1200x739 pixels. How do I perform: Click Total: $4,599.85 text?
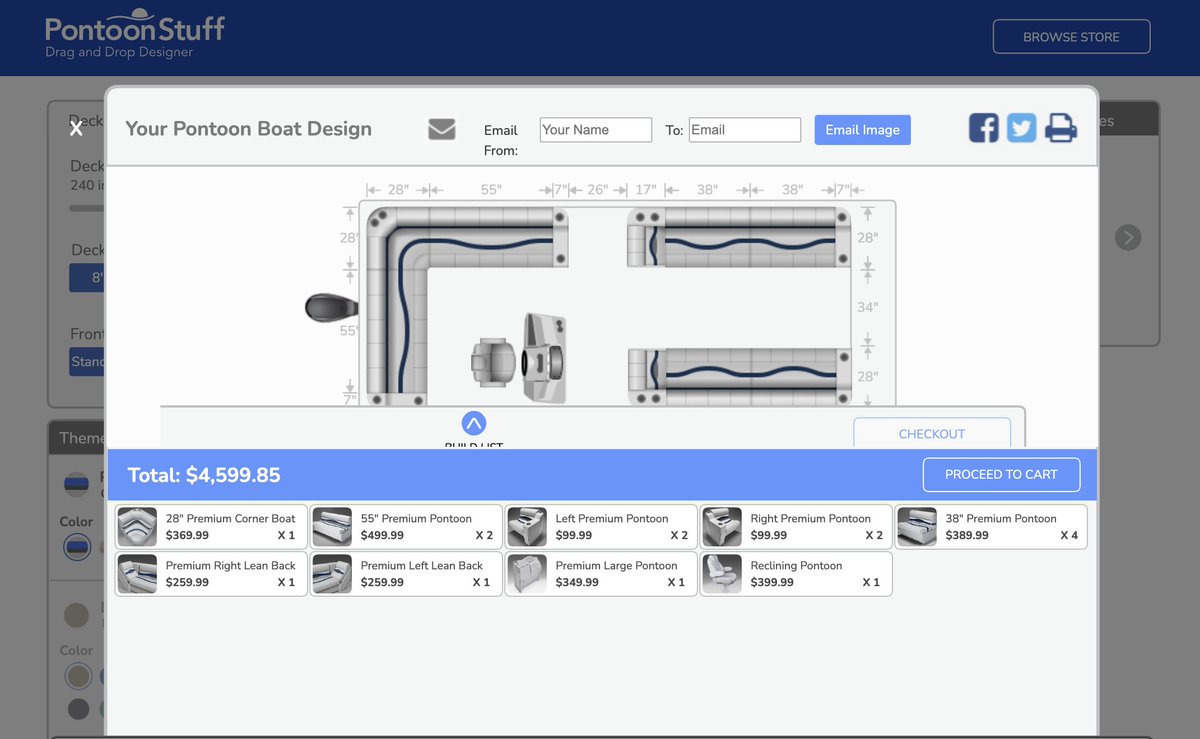point(204,475)
